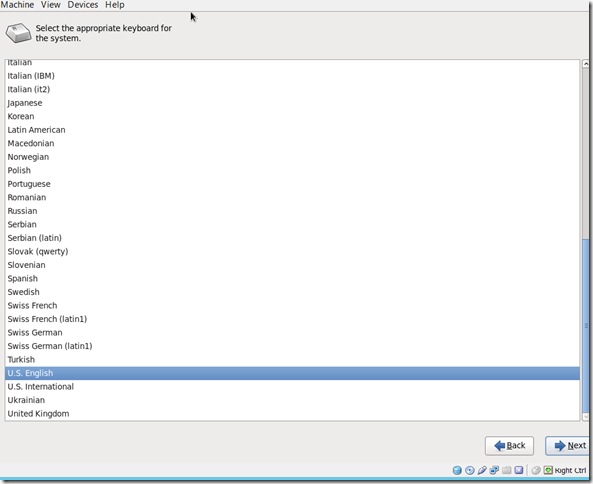Select the Japanese keyboard option
This screenshot has height=484, width=593.
coord(292,103)
